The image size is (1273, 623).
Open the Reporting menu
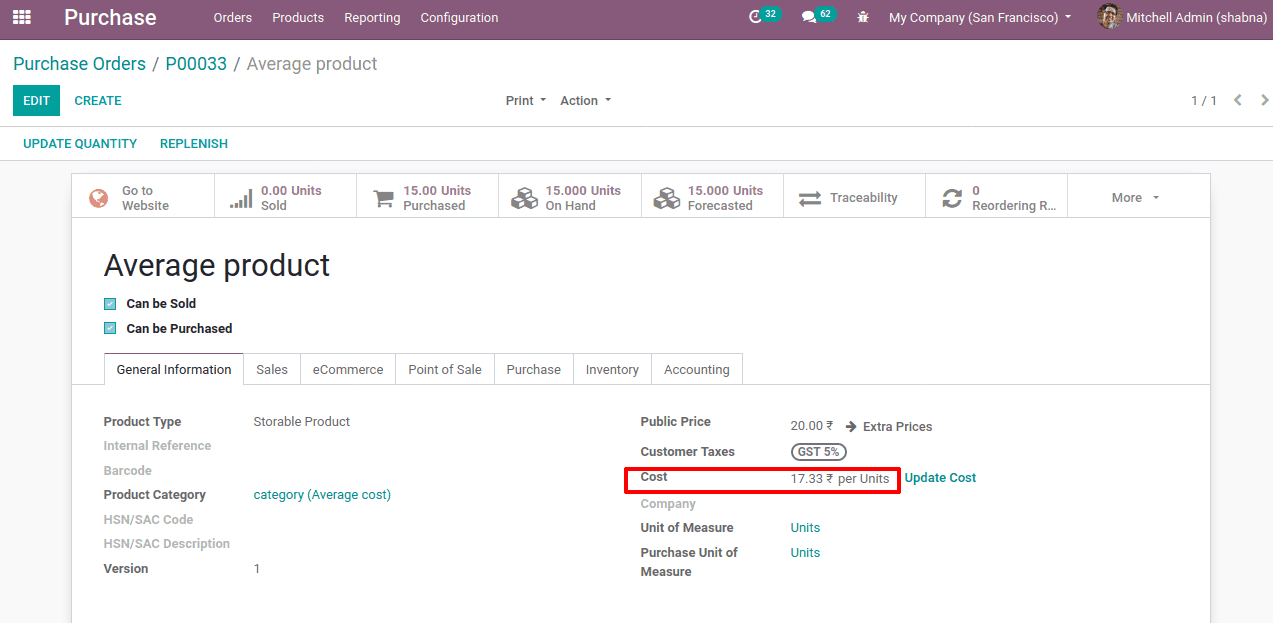point(372,17)
